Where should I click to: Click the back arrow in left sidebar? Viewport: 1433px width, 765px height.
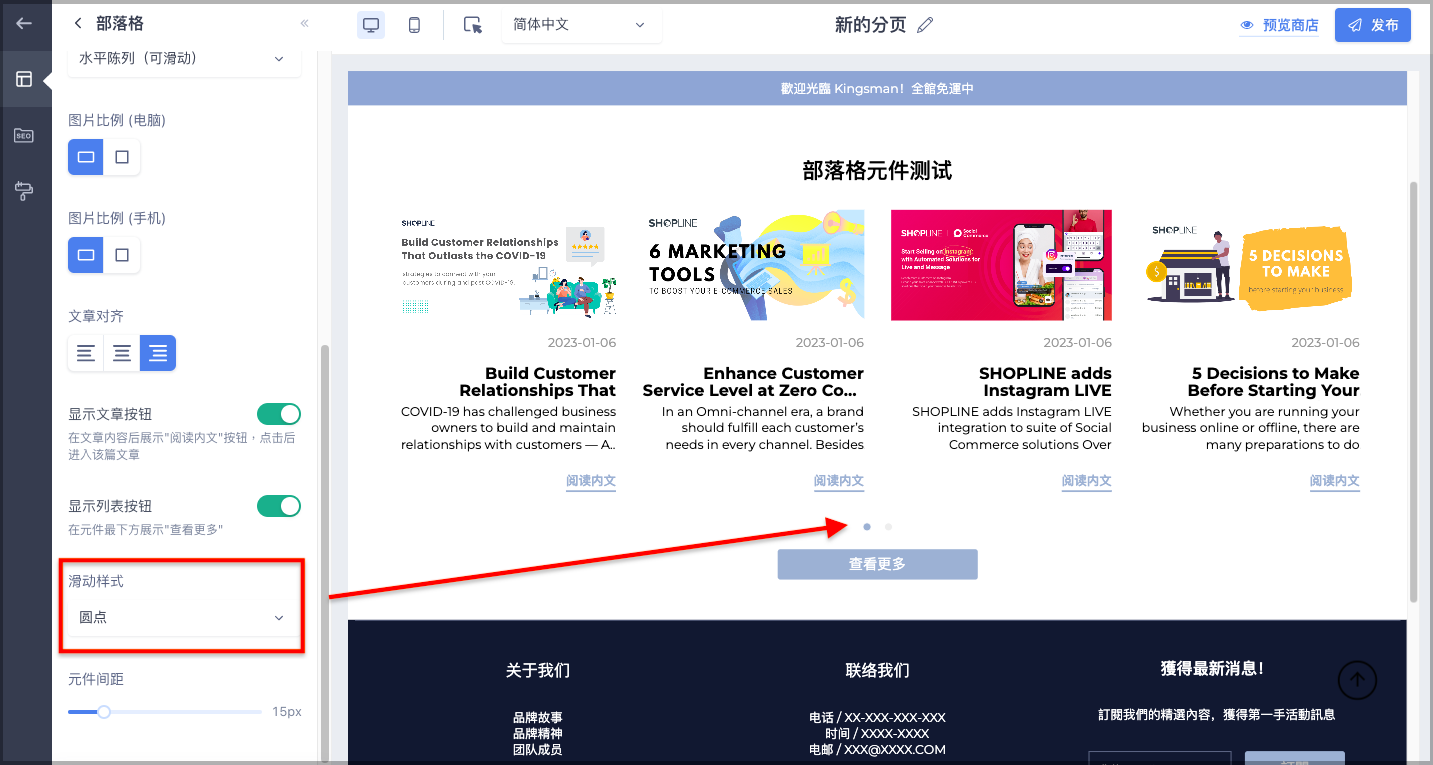pyautogui.click(x=25, y=24)
